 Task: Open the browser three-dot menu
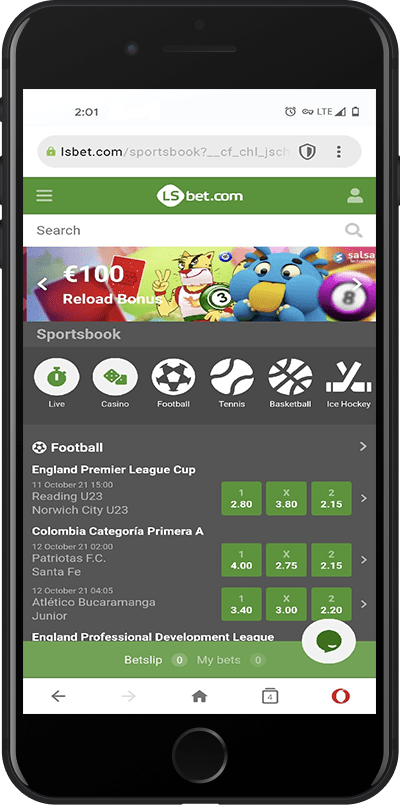[x=338, y=151]
